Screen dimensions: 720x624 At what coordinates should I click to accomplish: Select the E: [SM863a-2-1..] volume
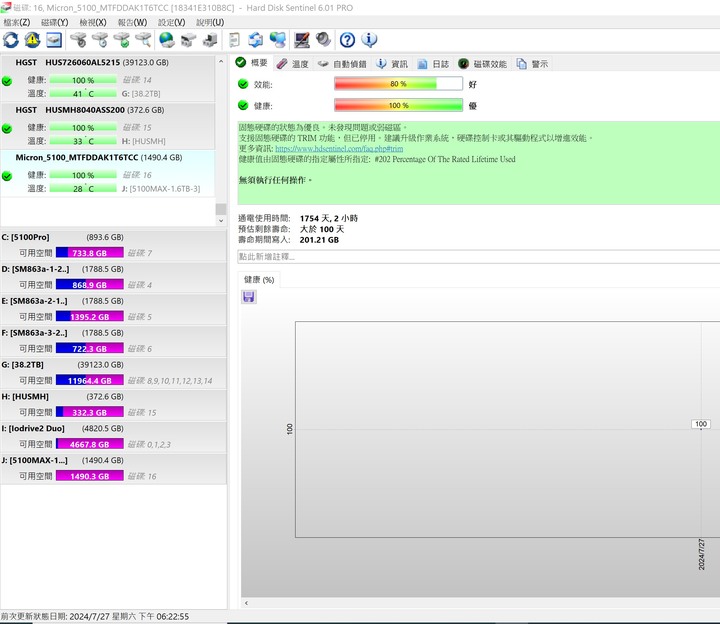pyautogui.click(x=113, y=309)
